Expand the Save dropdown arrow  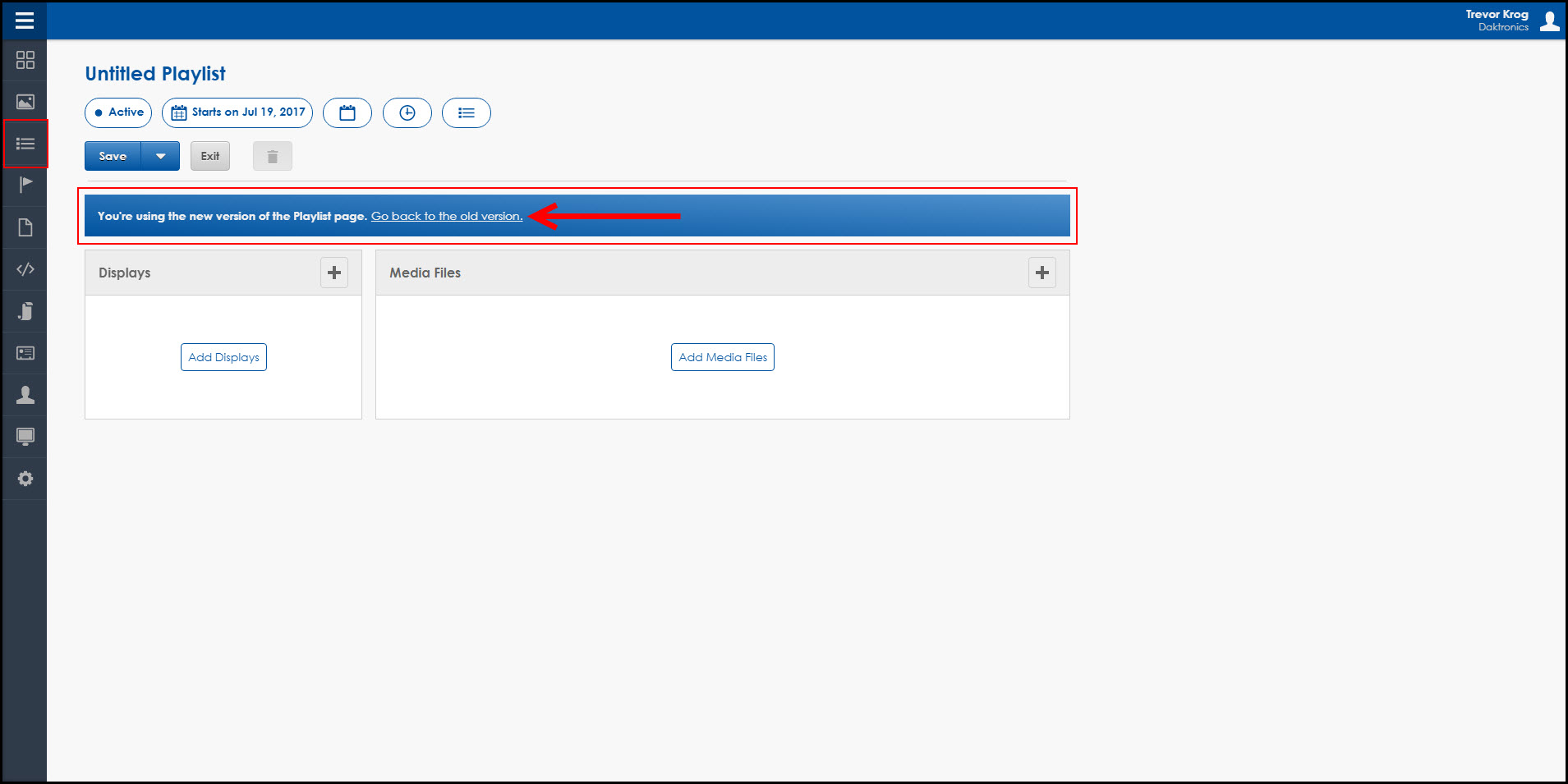coord(161,156)
